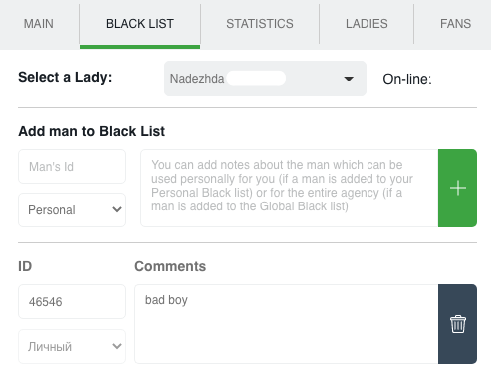
Task: Click the Add man to Black List heading
Action: tap(92, 131)
